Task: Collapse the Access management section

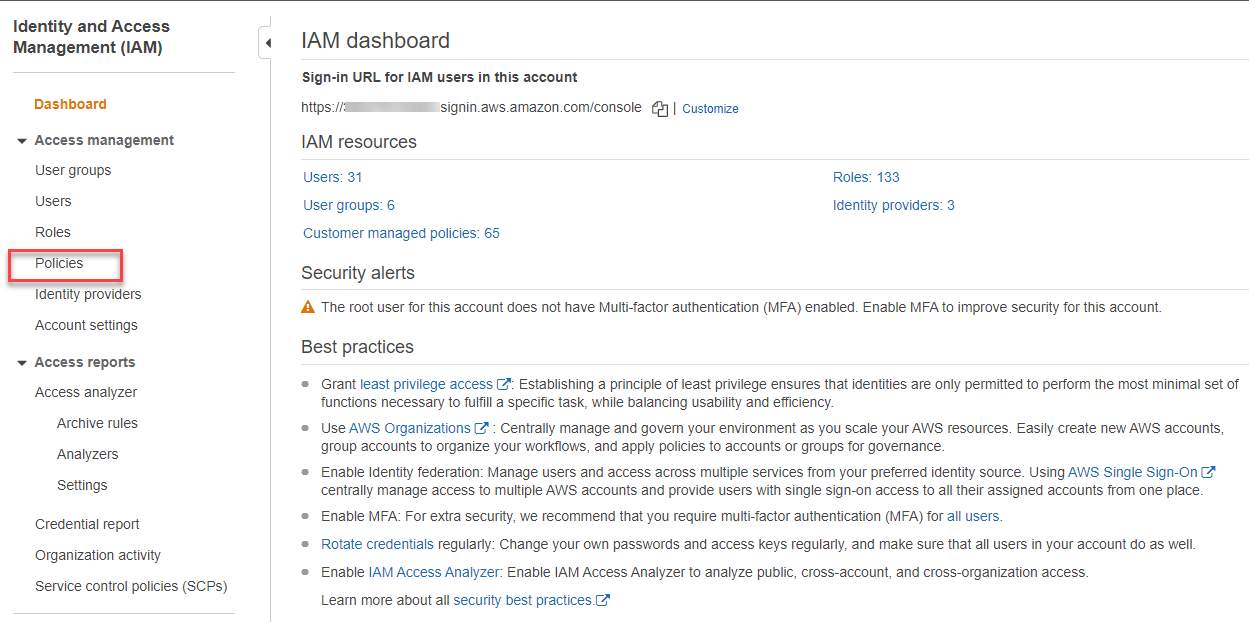Action: [22, 141]
